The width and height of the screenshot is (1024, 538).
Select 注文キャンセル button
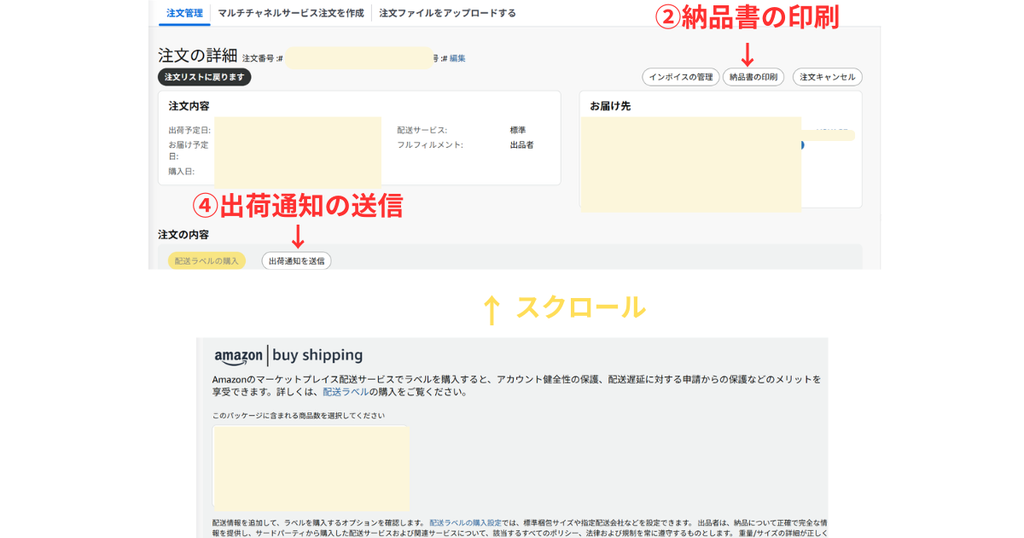[827, 77]
